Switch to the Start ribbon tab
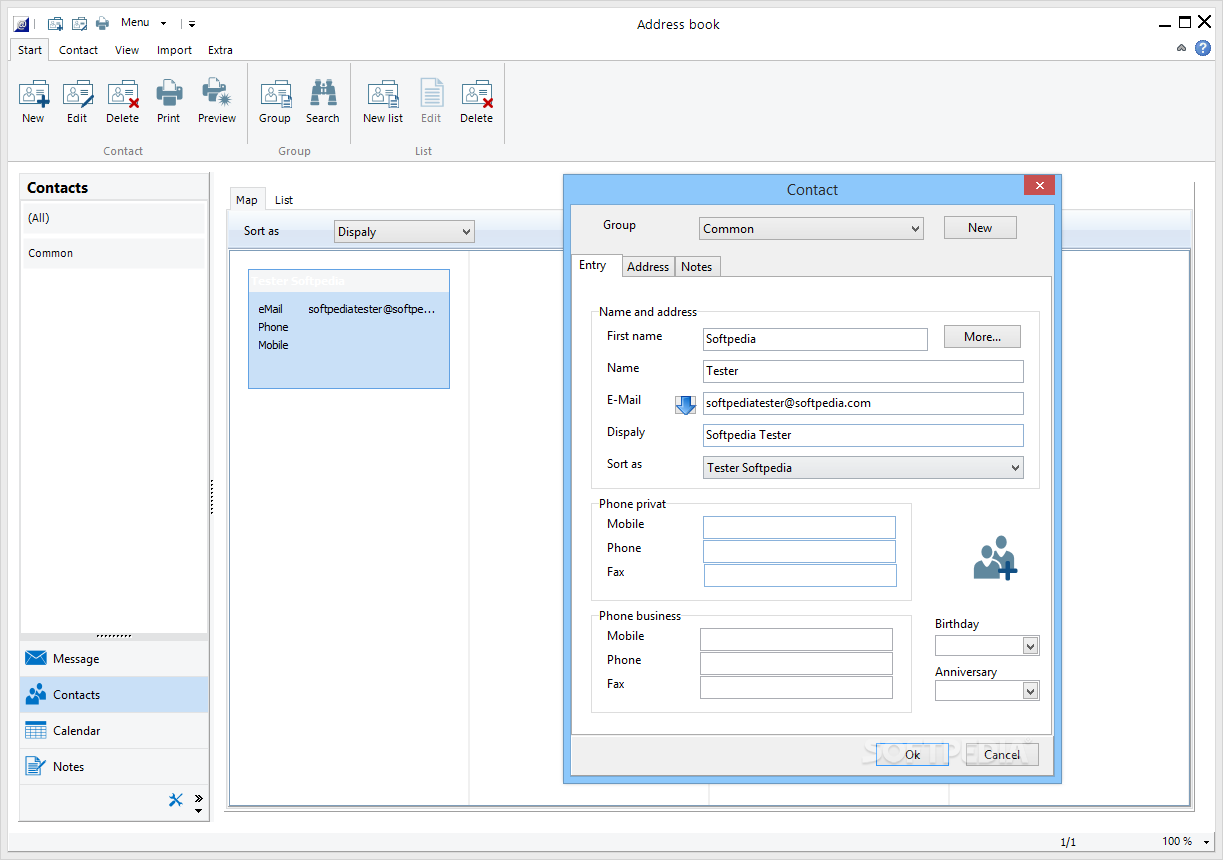 [30, 50]
